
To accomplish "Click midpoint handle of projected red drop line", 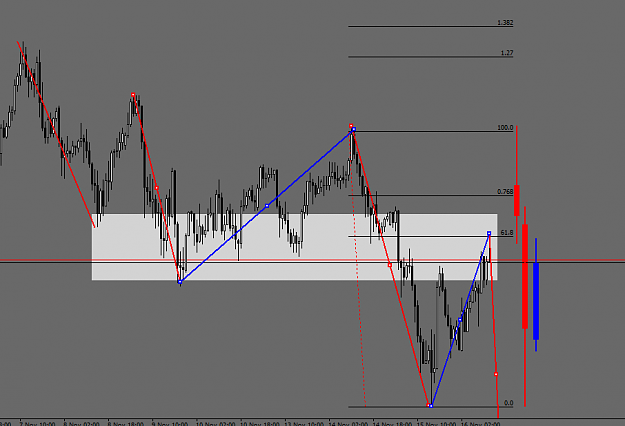I will point(496,374).
